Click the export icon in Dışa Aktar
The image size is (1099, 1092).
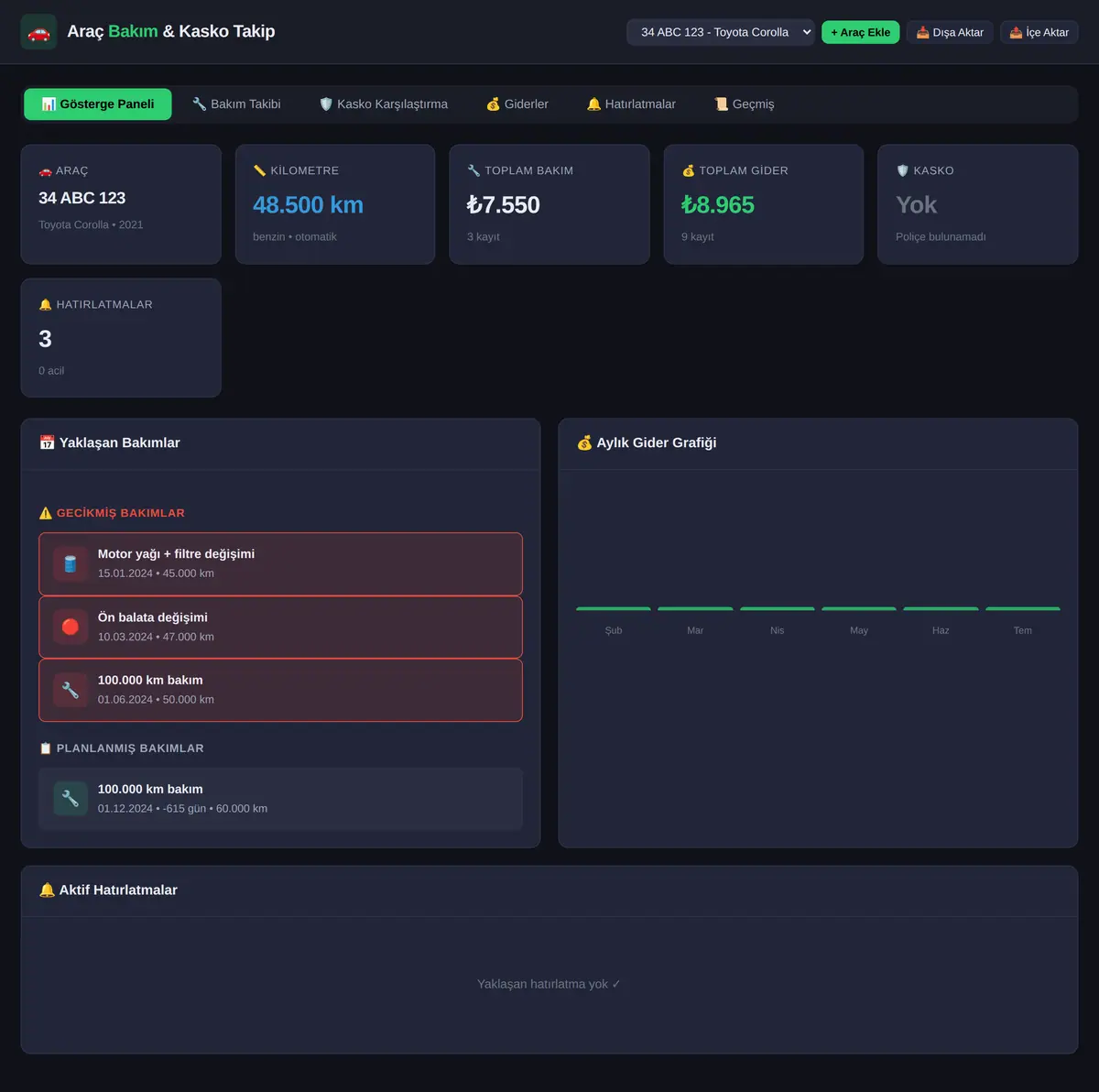(x=923, y=32)
